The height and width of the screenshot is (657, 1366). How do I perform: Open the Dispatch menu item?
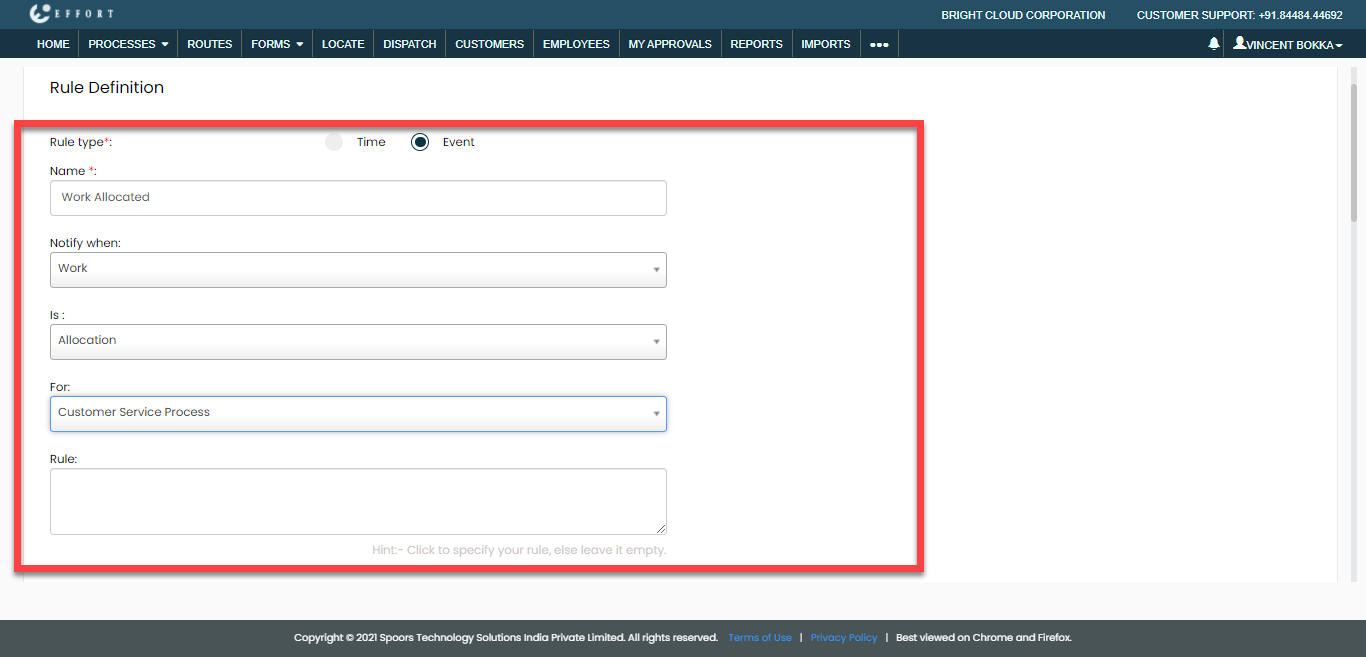click(x=410, y=44)
